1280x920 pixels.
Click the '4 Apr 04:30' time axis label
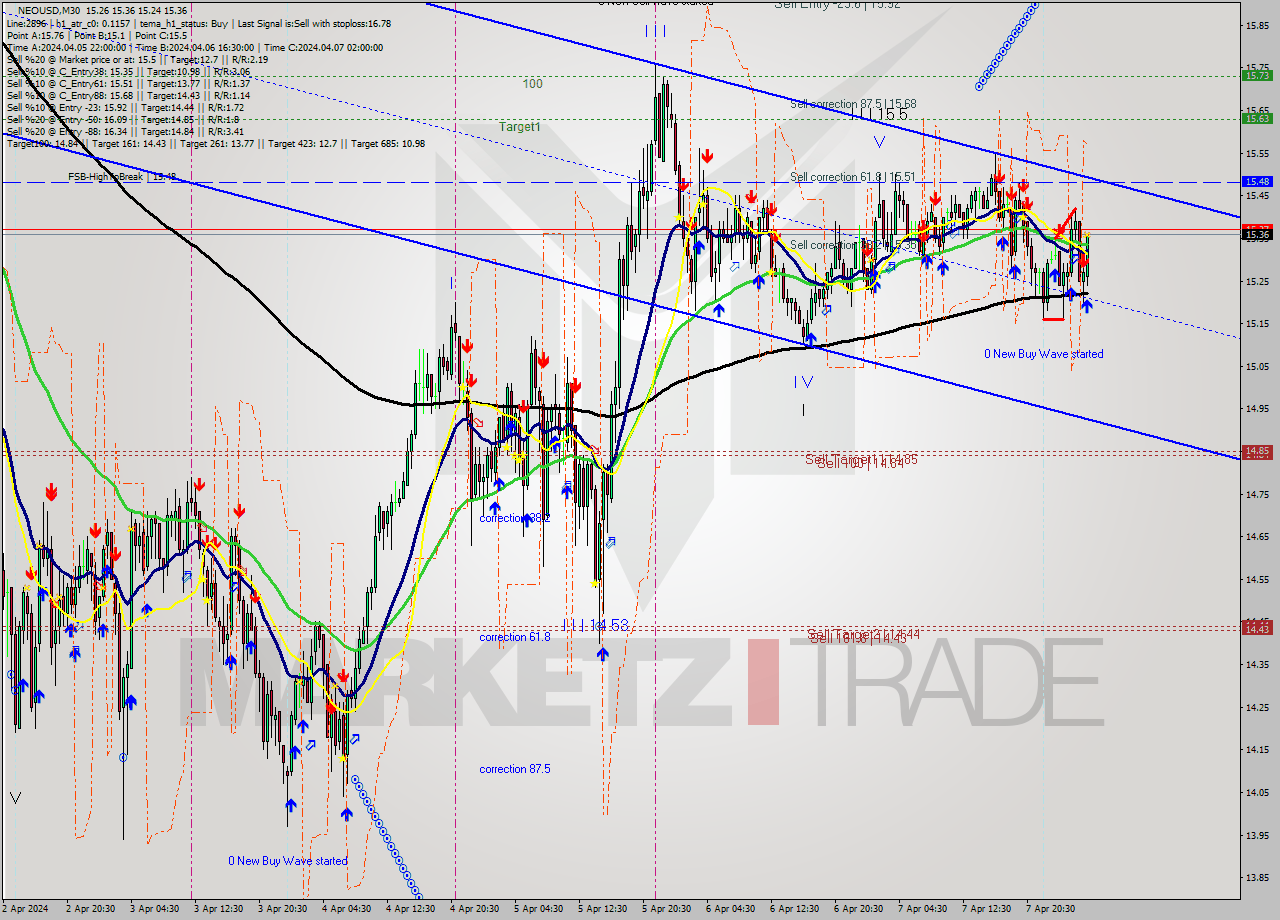click(346, 909)
